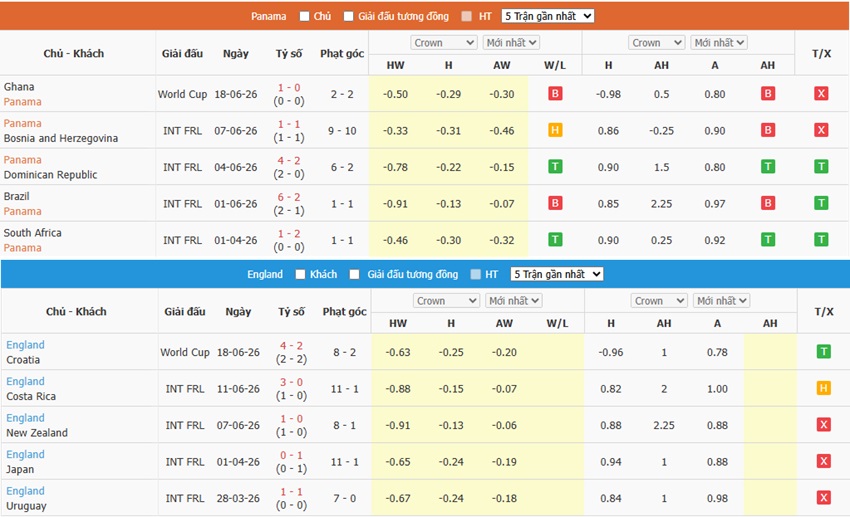
Task: Click HW odds -0.88 in Costa Rica row
Action: coord(398,389)
